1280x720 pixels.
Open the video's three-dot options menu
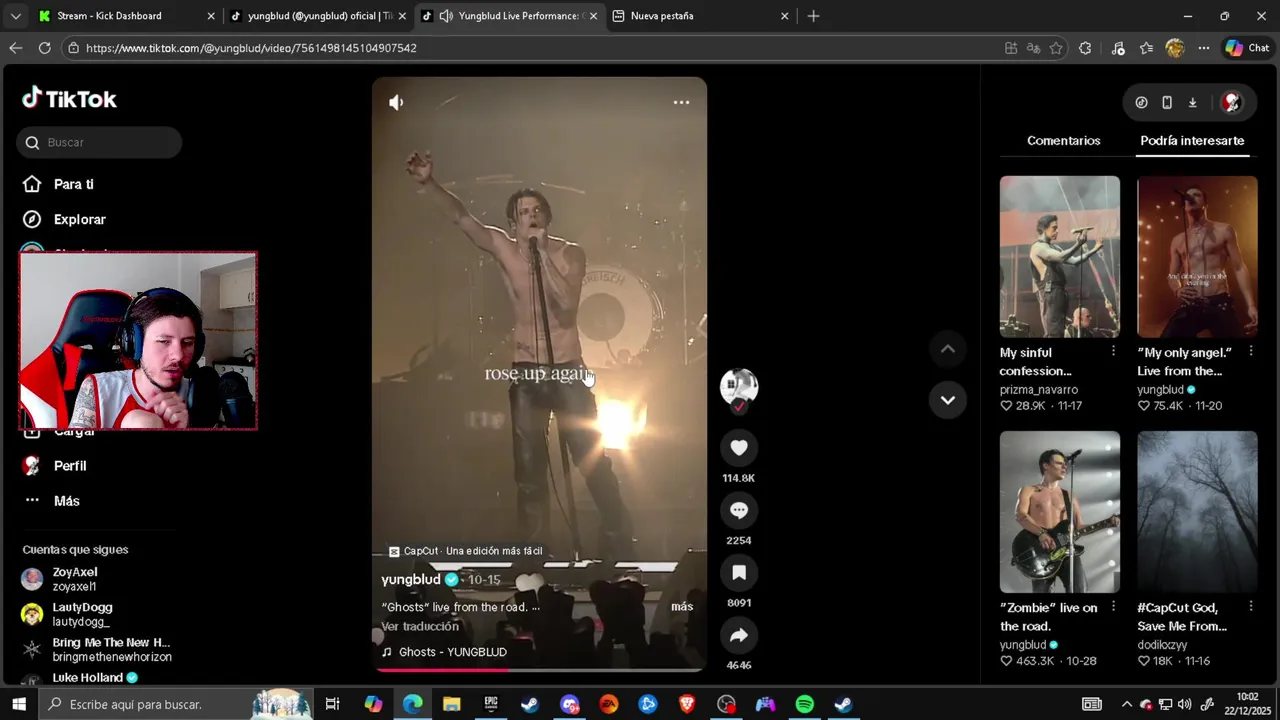tap(681, 102)
